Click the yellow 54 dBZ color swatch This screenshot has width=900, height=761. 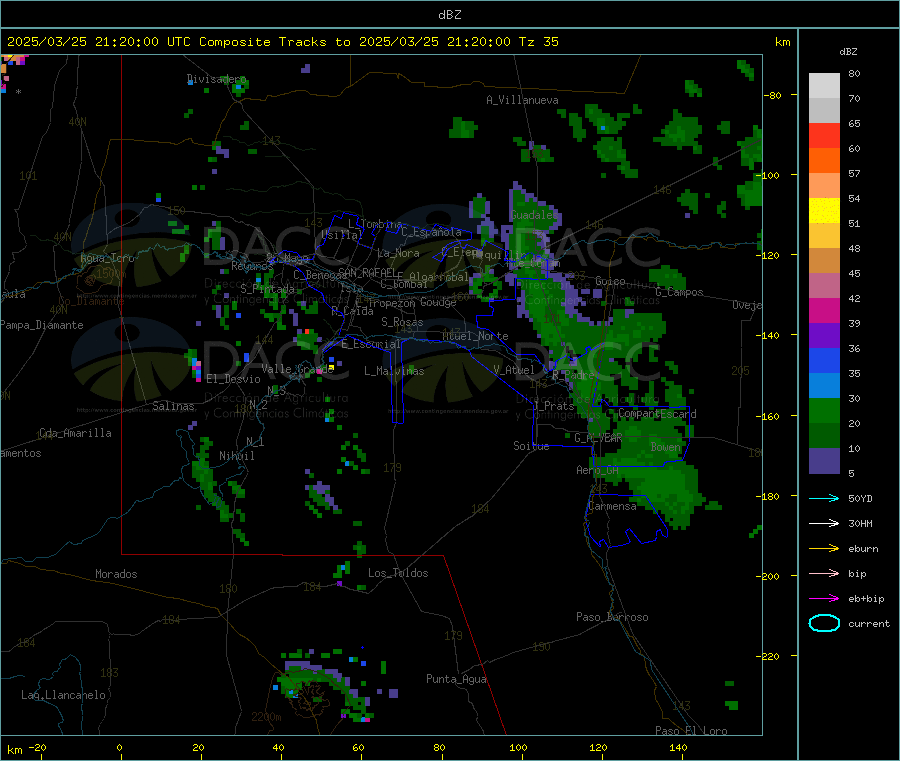coord(824,211)
